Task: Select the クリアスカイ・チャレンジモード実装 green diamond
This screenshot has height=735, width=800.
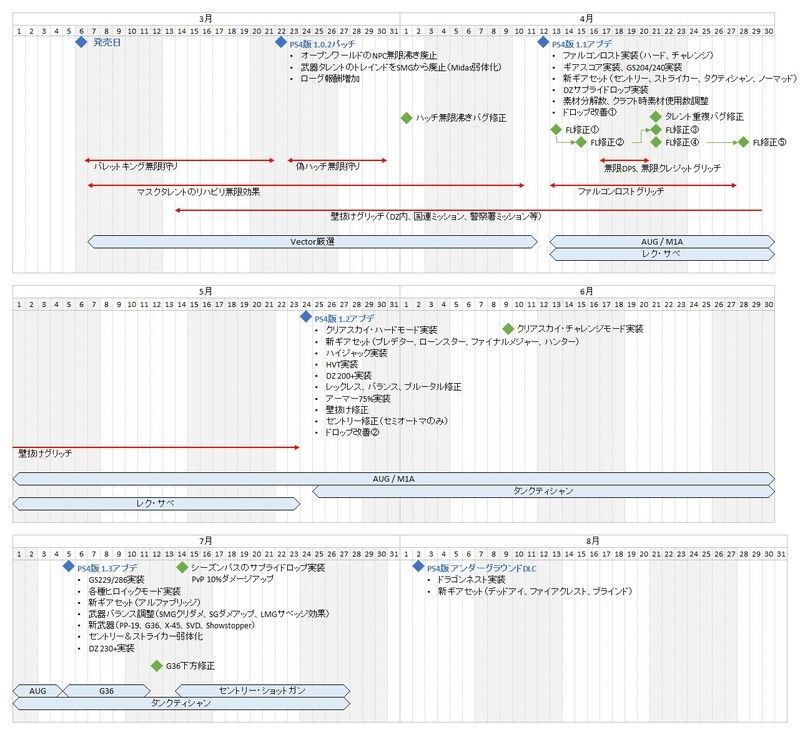Action: click(508, 329)
